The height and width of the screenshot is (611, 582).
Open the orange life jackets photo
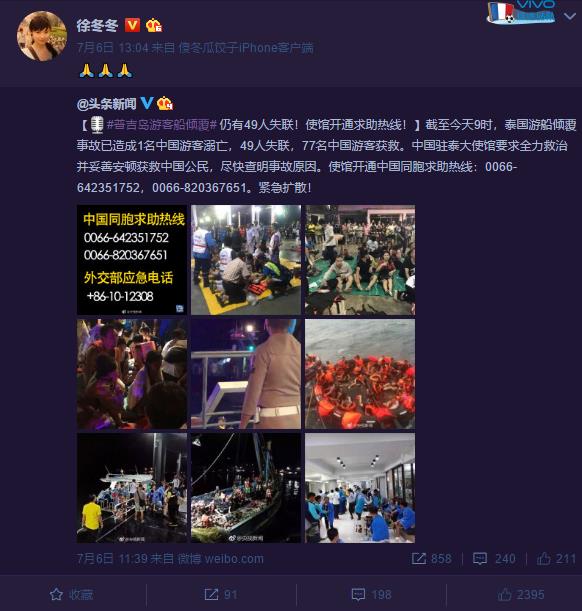(360, 374)
